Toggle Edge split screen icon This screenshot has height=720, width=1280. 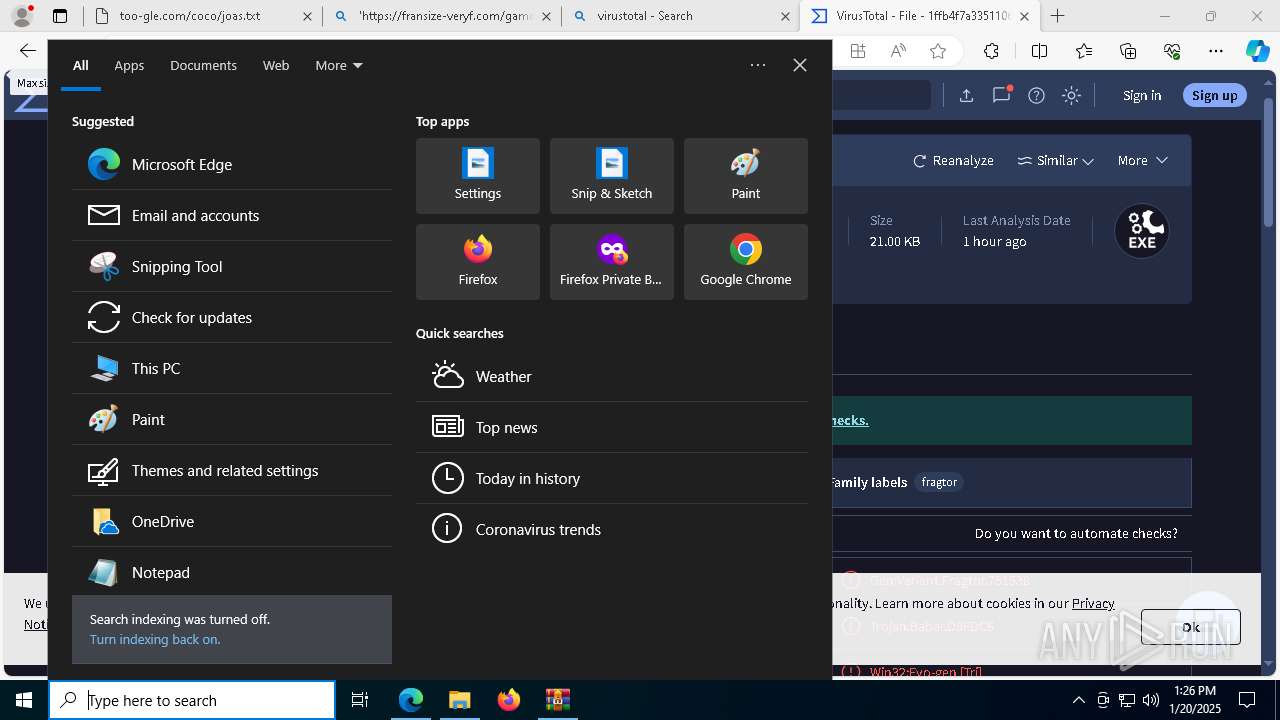[x=1040, y=51]
